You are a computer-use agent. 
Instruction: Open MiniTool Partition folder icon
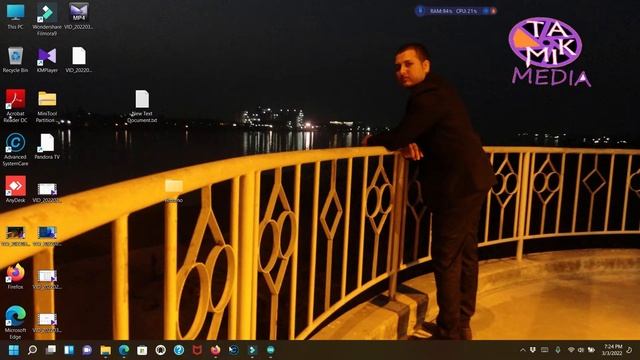[x=47, y=106]
